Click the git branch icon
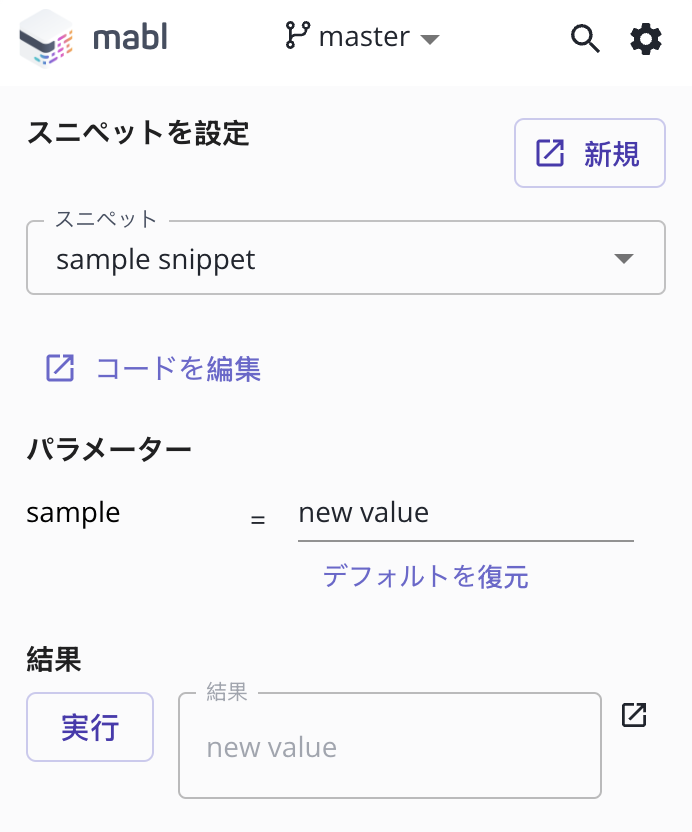This screenshot has width=692, height=832. (297, 36)
